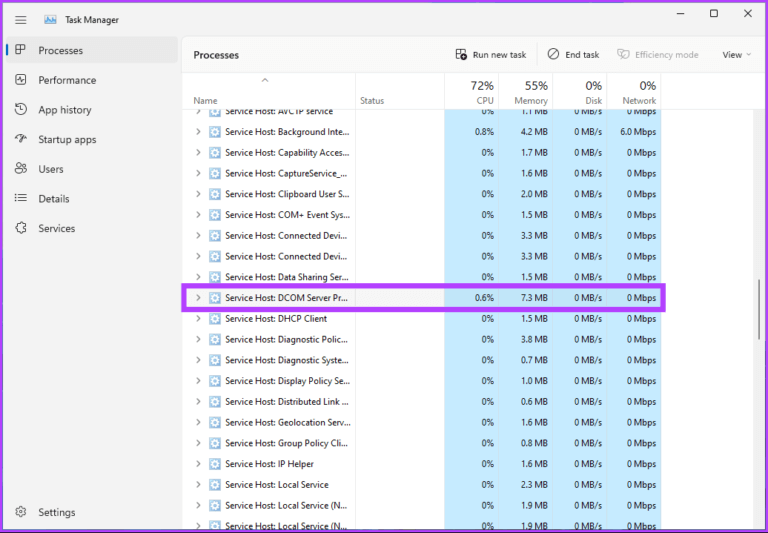Click the 7.3 MB memory value
The height and width of the screenshot is (533, 768).
534,298
